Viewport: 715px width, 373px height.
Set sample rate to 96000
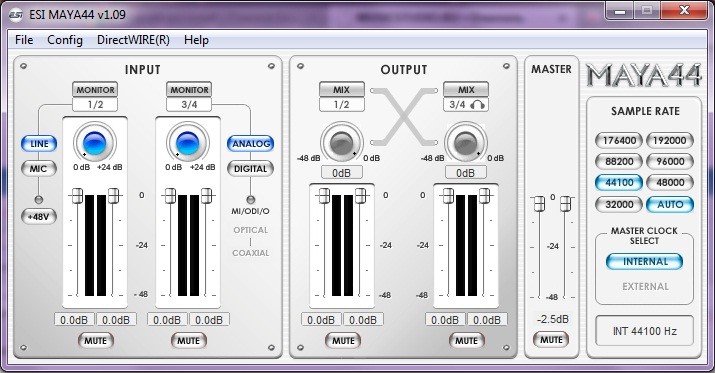click(669, 161)
